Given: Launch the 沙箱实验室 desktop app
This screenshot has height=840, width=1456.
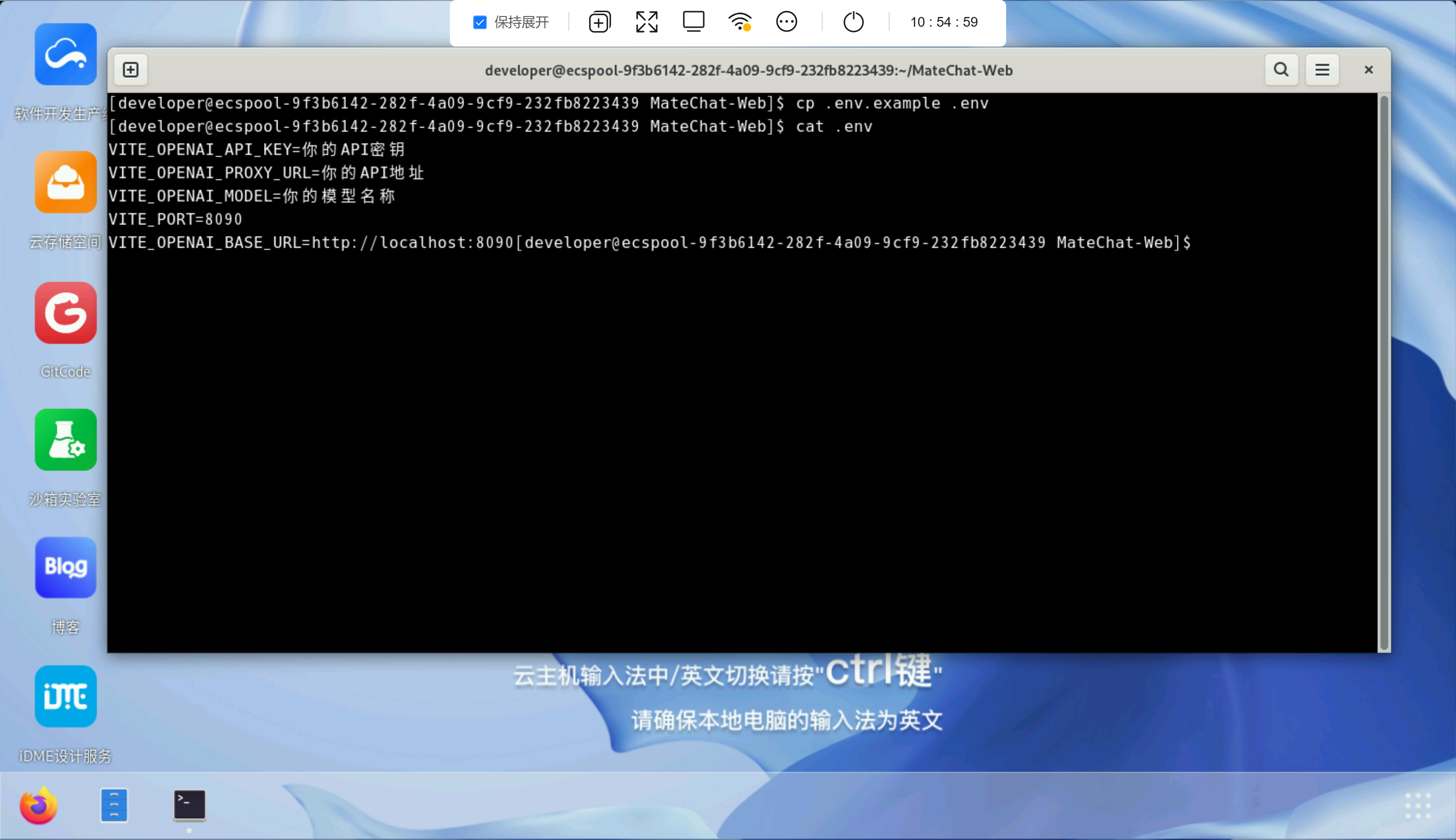Looking at the screenshot, I should coord(66,440).
